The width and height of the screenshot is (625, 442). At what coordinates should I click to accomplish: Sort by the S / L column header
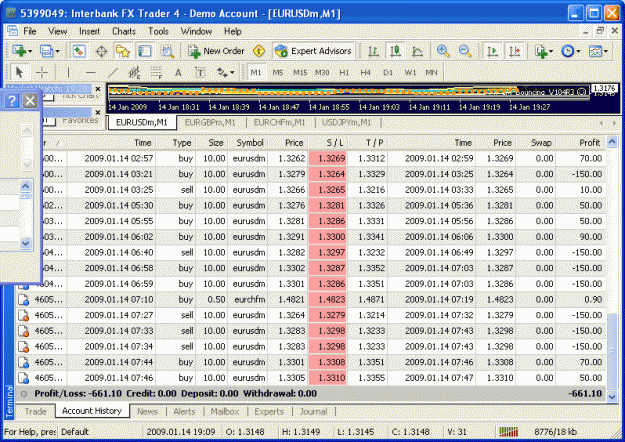coord(328,143)
